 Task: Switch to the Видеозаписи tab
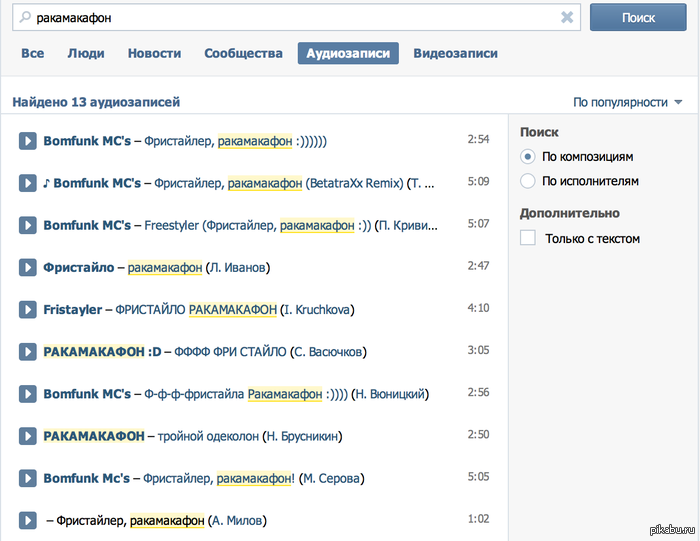coord(455,53)
